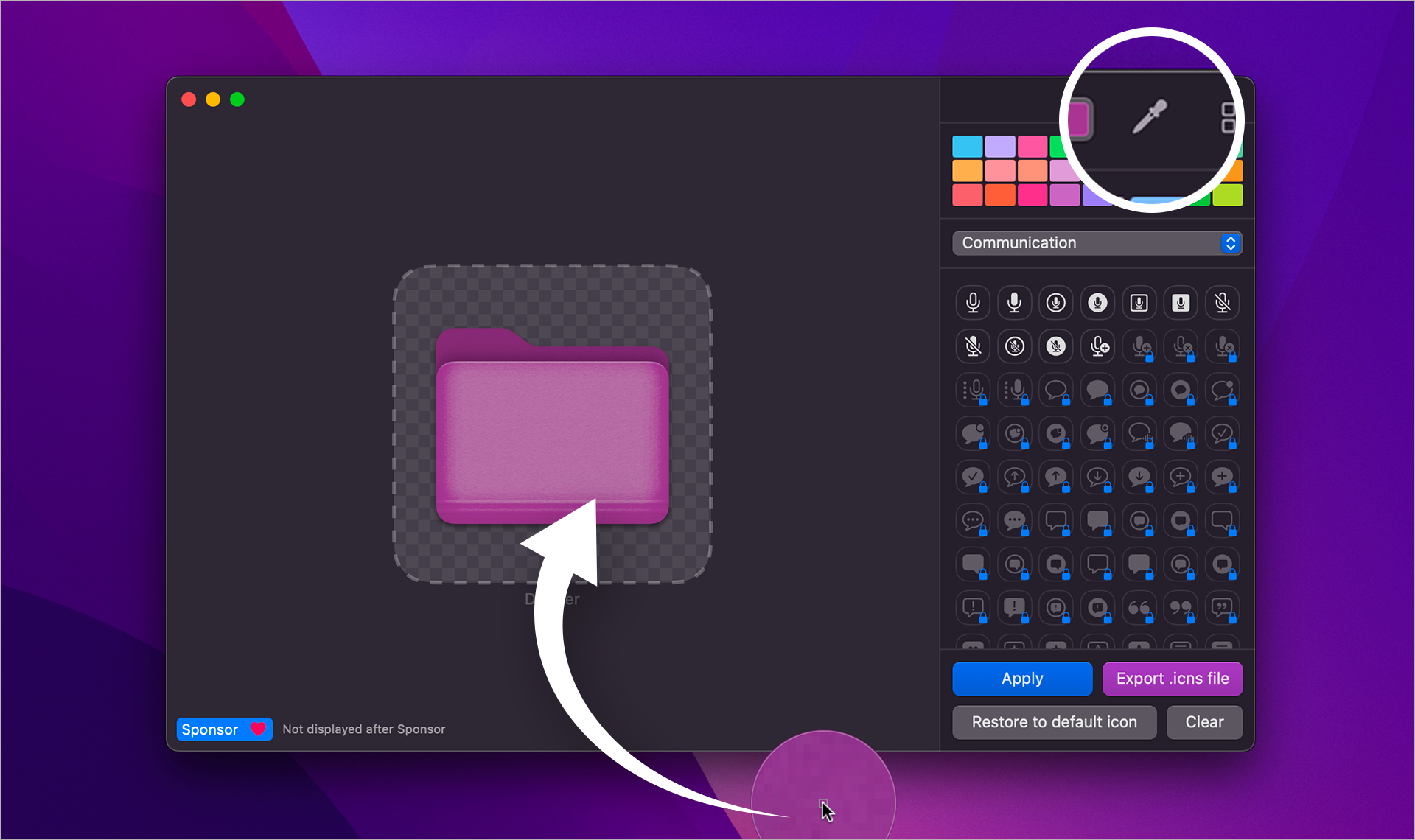Click Export .icns file button
1415x840 pixels.
pos(1174,679)
